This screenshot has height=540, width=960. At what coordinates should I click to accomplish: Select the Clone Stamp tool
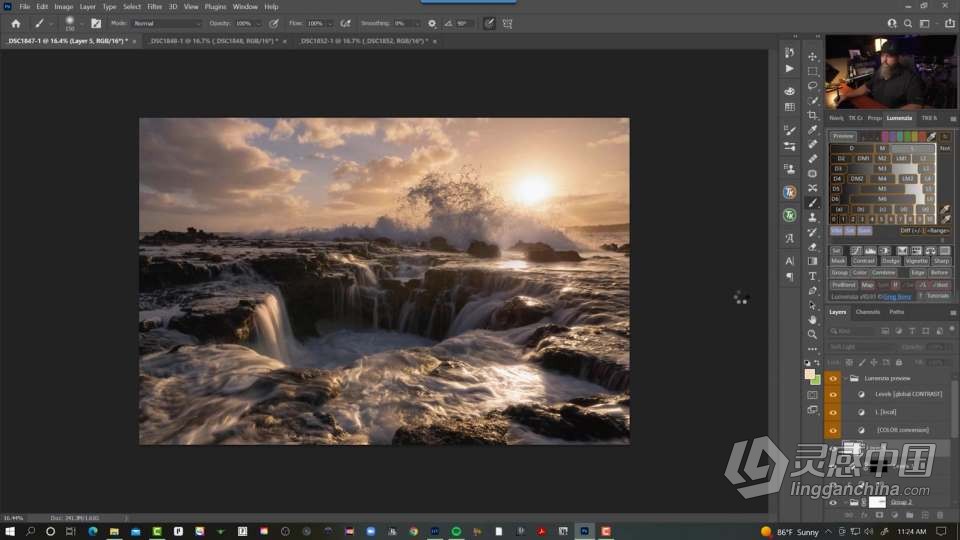812,217
